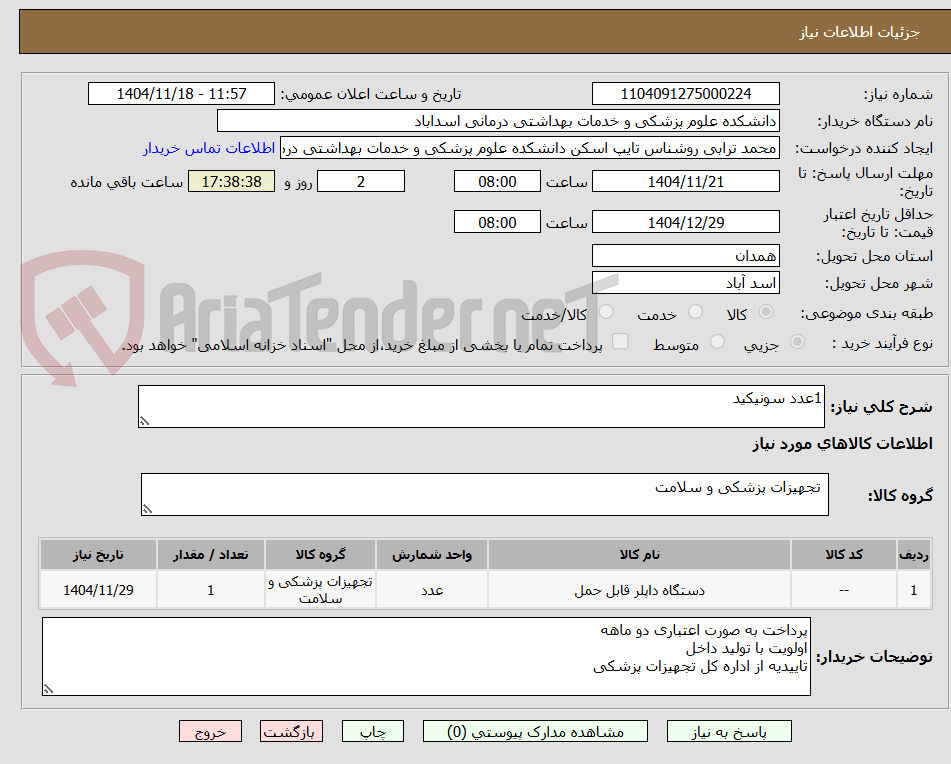The width and height of the screenshot is (951, 764).
Task: Click resize handle of شرح کلی نیاز box
Action: (144, 421)
